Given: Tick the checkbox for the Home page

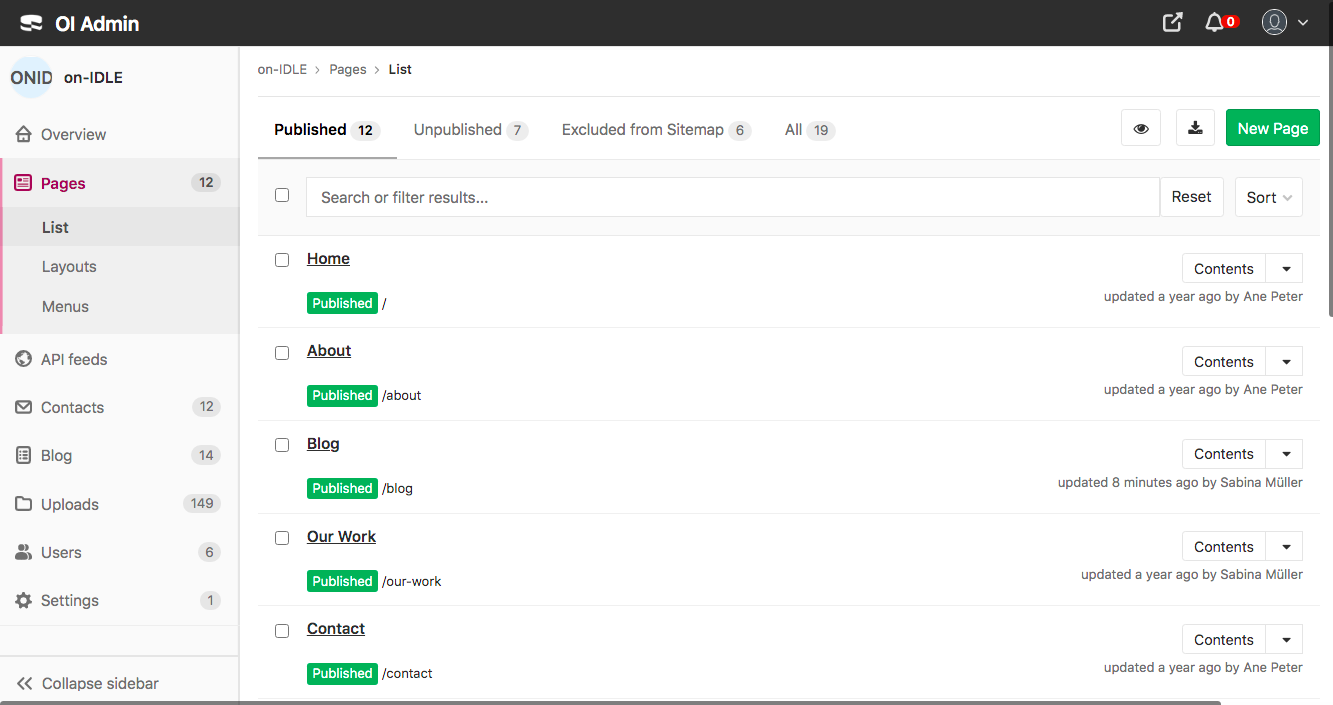Looking at the screenshot, I should point(282,260).
